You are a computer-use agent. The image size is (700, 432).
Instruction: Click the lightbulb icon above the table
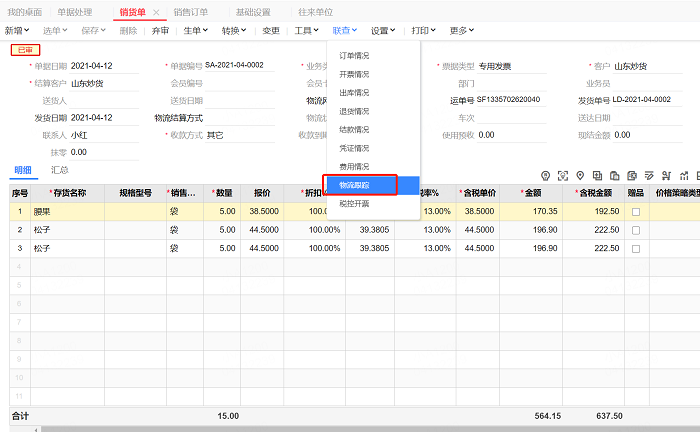pyautogui.click(x=545, y=176)
